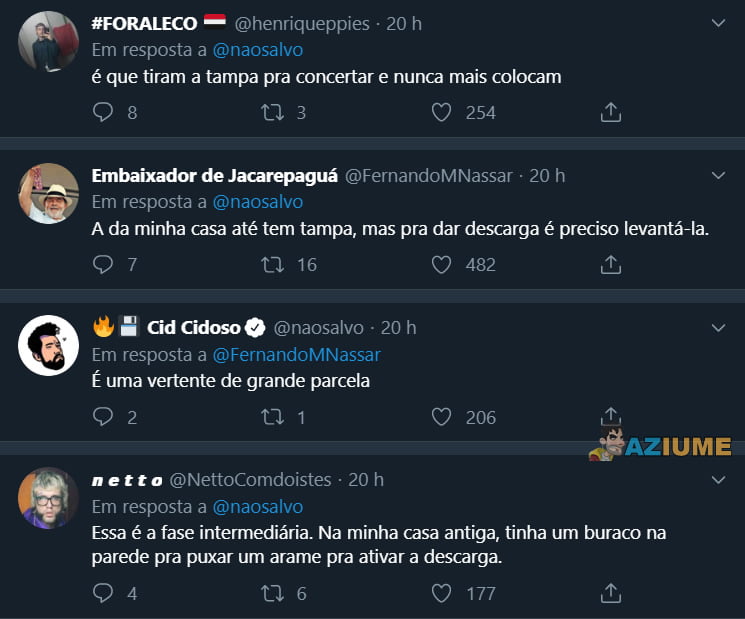Open the @FernandoMNassar mention link
The height and width of the screenshot is (619, 745).
click(296, 354)
